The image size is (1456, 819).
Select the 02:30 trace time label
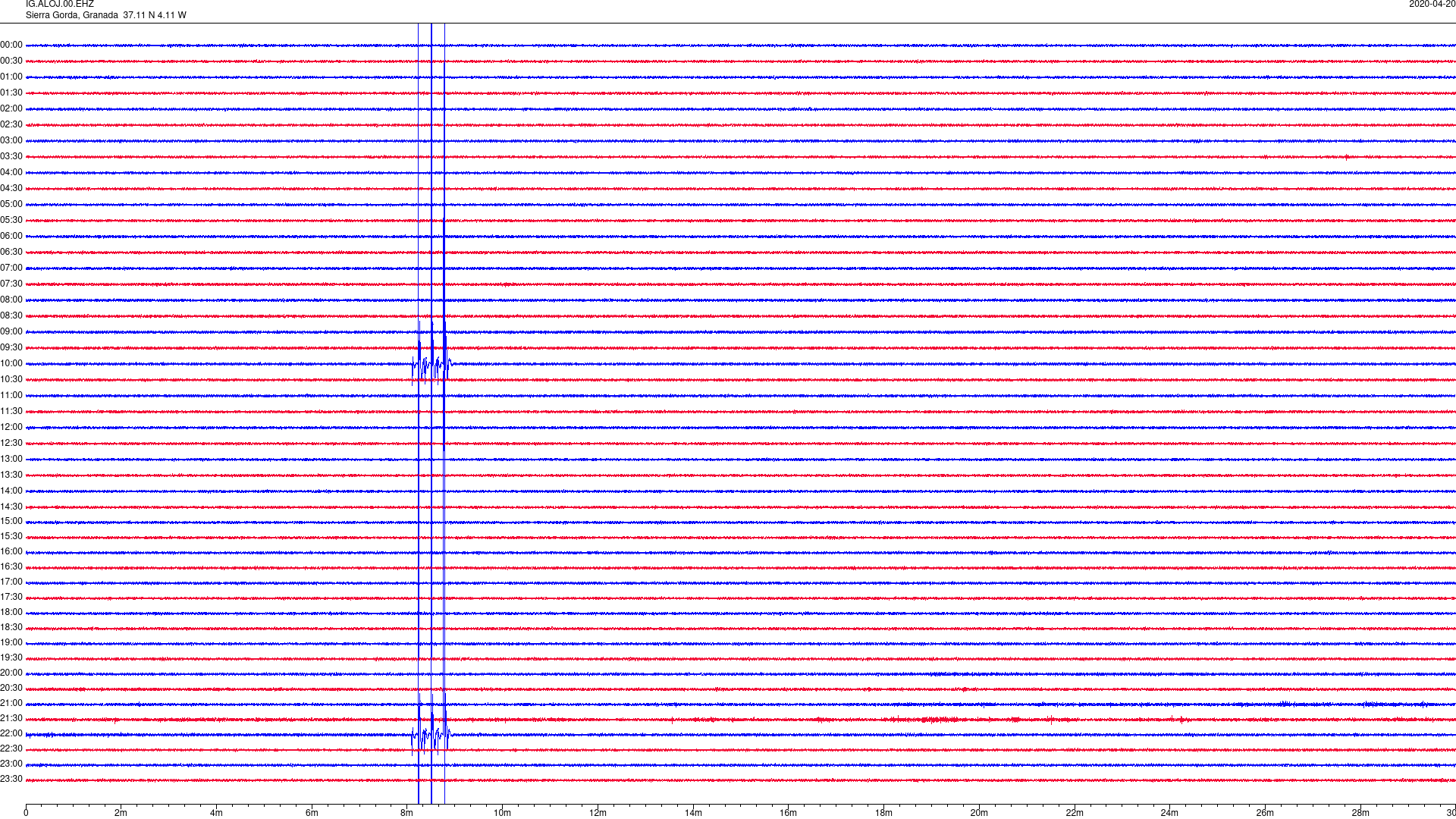point(11,125)
